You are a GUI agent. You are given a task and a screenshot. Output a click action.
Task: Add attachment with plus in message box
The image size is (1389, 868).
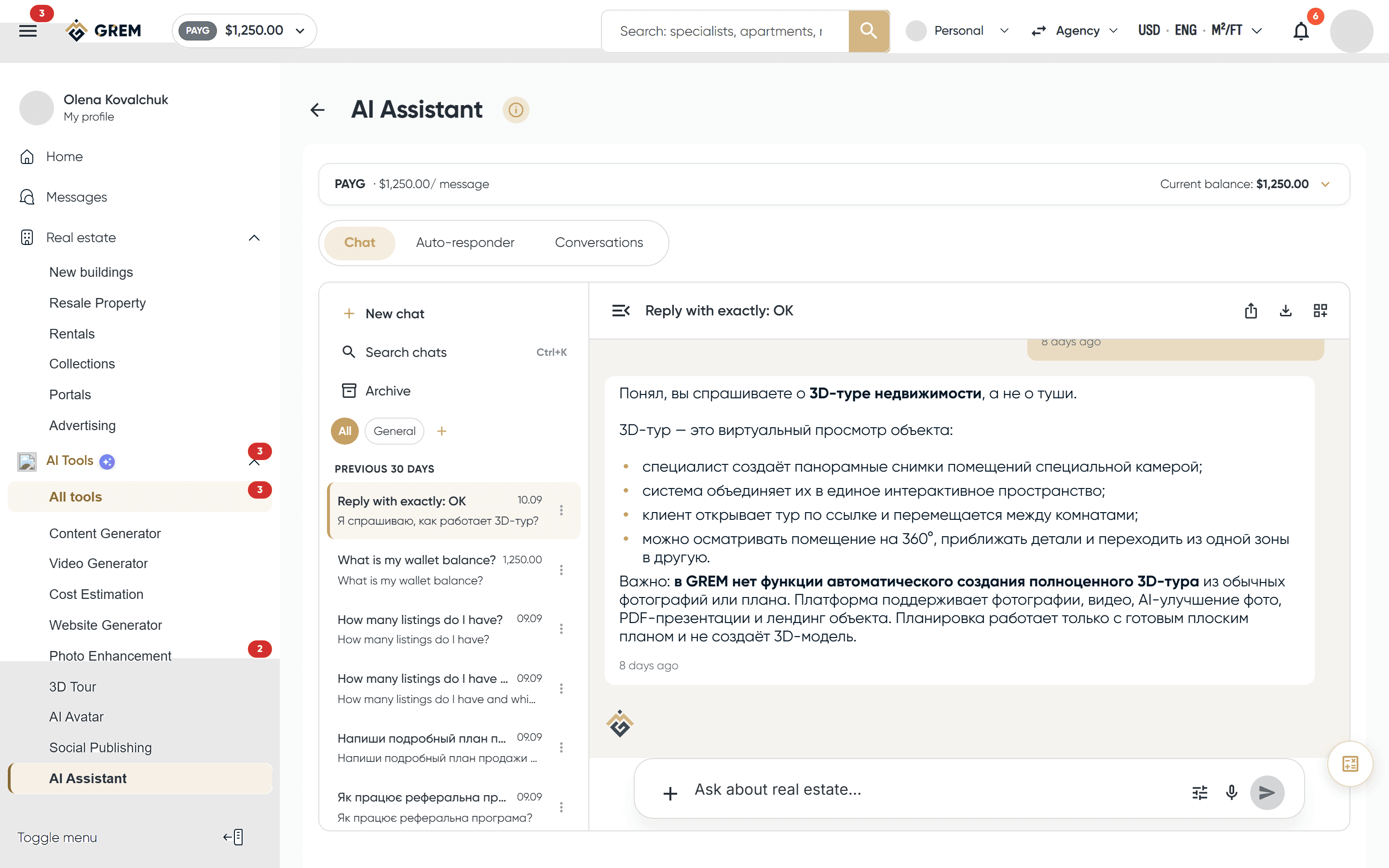(670, 793)
